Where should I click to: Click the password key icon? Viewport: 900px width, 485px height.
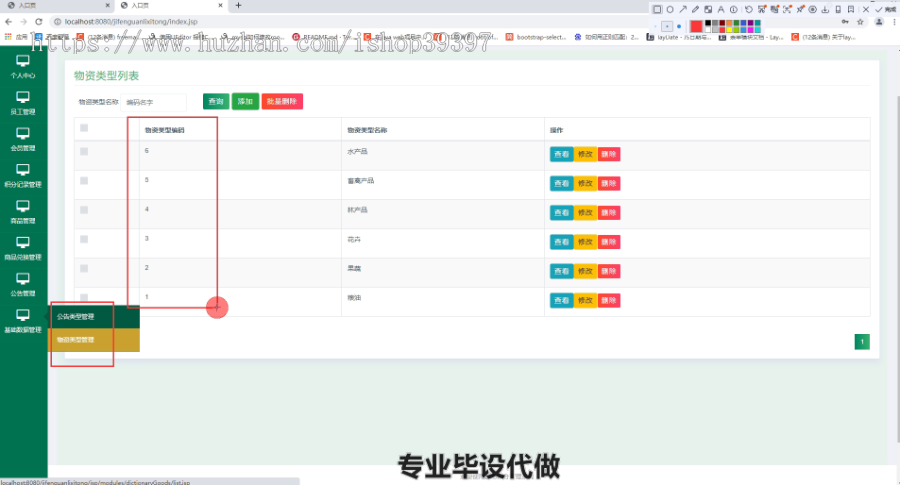[x=845, y=22]
